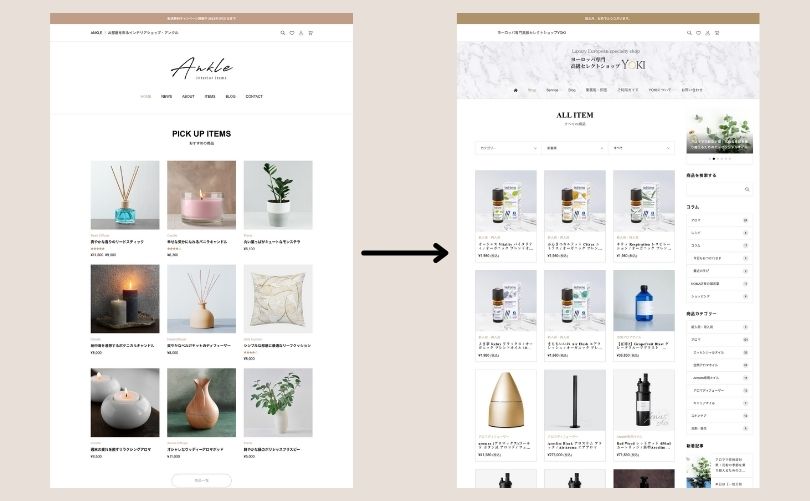
Task: Select BLOG in the Ankle navigation
Action: 230,97
